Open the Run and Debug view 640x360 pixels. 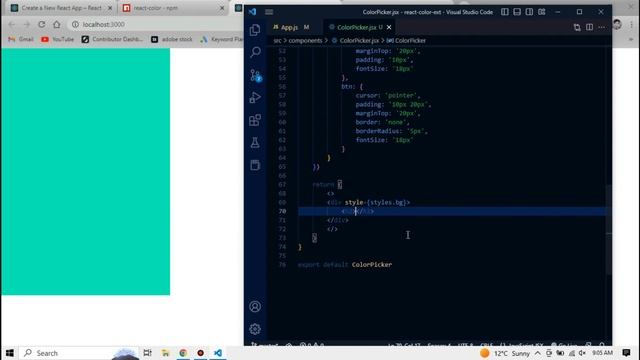click(255, 98)
